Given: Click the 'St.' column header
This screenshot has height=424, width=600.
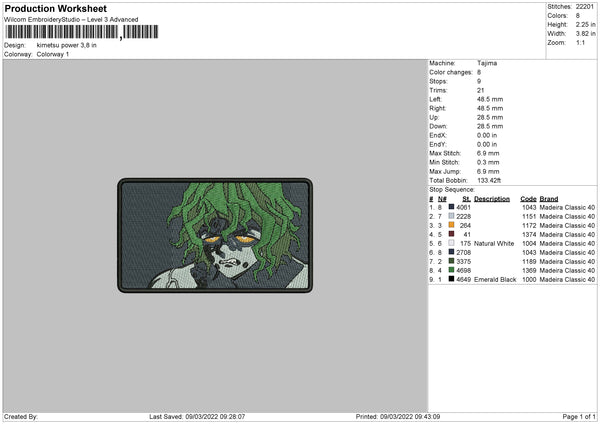Looking at the screenshot, I should [x=466, y=199].
